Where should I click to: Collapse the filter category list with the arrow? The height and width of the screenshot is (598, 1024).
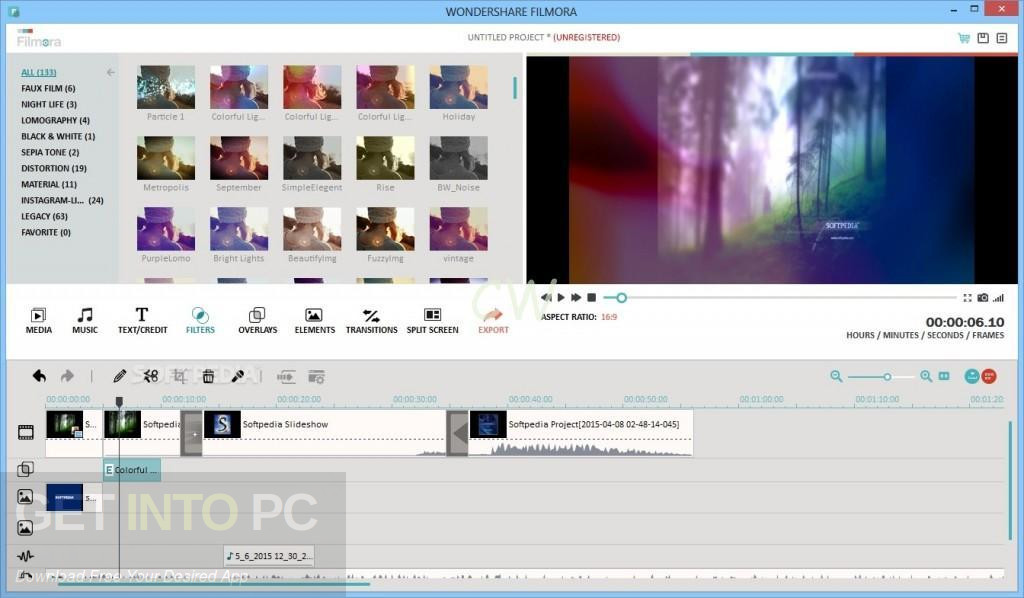110,72
